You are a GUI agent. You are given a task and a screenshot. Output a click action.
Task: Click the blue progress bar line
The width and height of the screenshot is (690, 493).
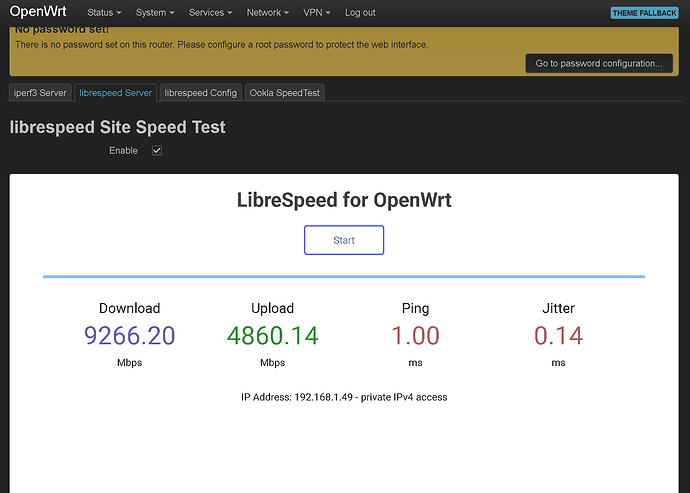344,276
